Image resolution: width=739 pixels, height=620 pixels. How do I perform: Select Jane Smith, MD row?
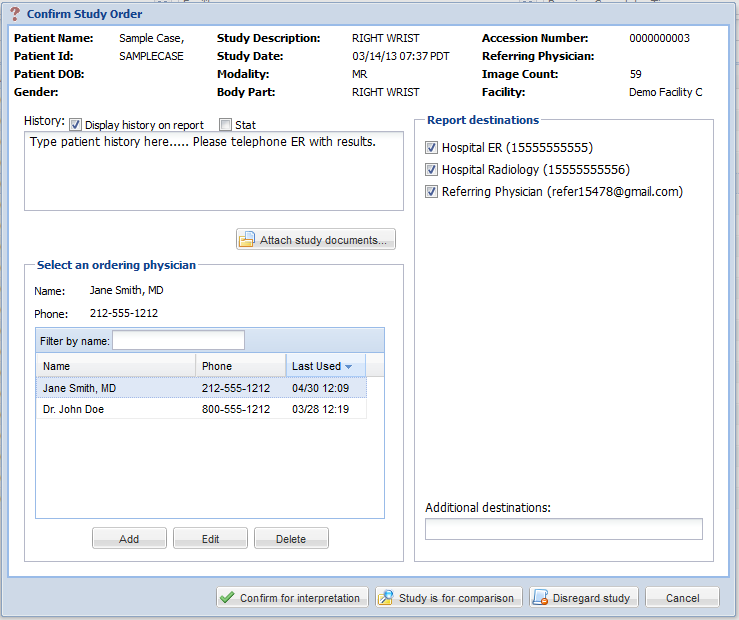pos(201,388)
